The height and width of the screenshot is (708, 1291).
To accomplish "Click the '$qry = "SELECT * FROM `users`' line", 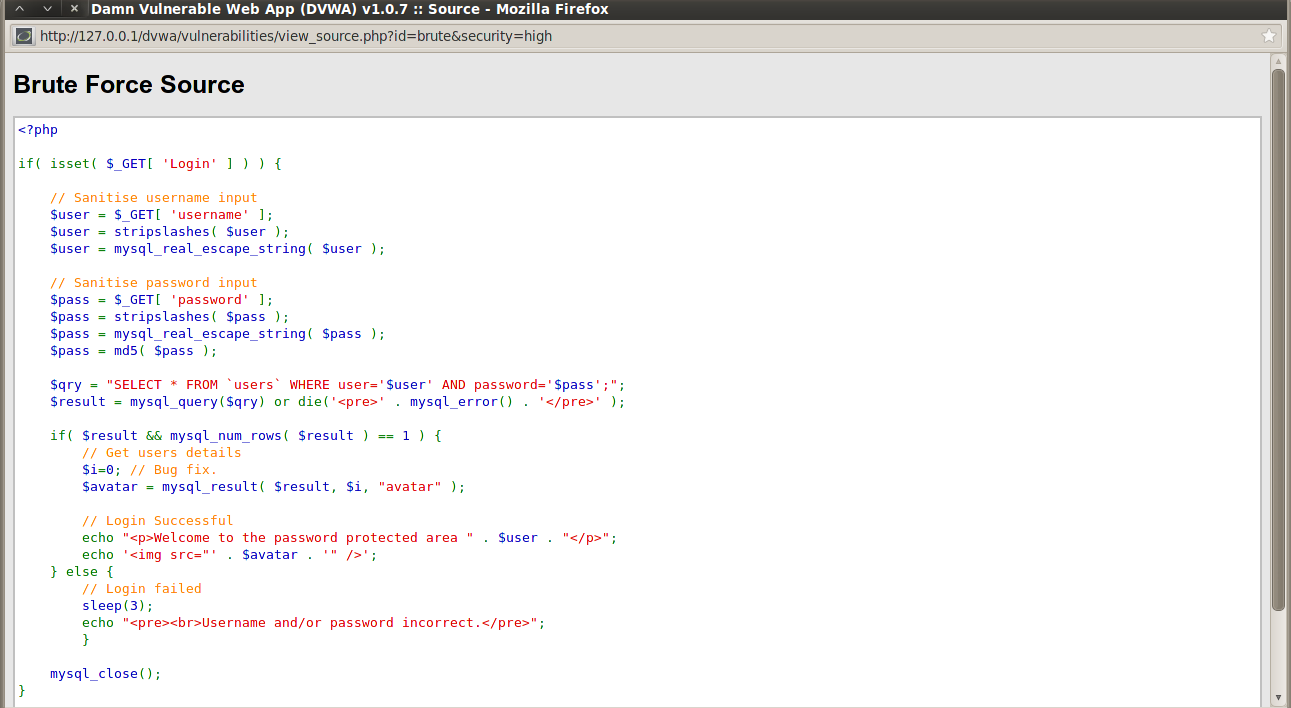I will pyautogui.click(x=338, y=384).
